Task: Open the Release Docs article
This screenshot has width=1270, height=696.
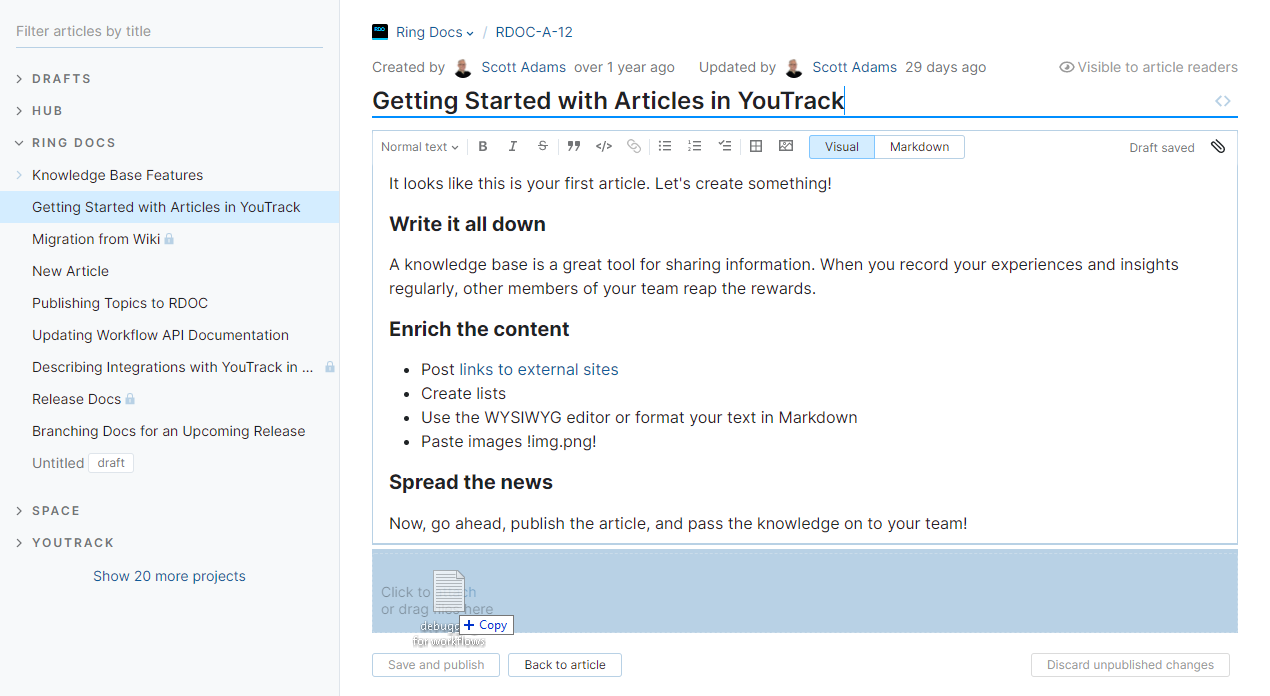Action: 76,399
